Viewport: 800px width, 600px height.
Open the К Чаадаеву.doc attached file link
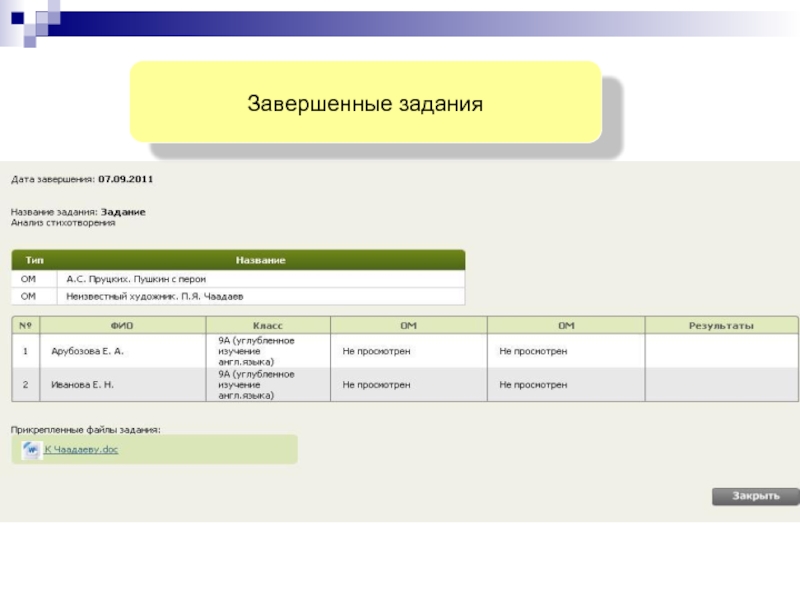point(81,449)
